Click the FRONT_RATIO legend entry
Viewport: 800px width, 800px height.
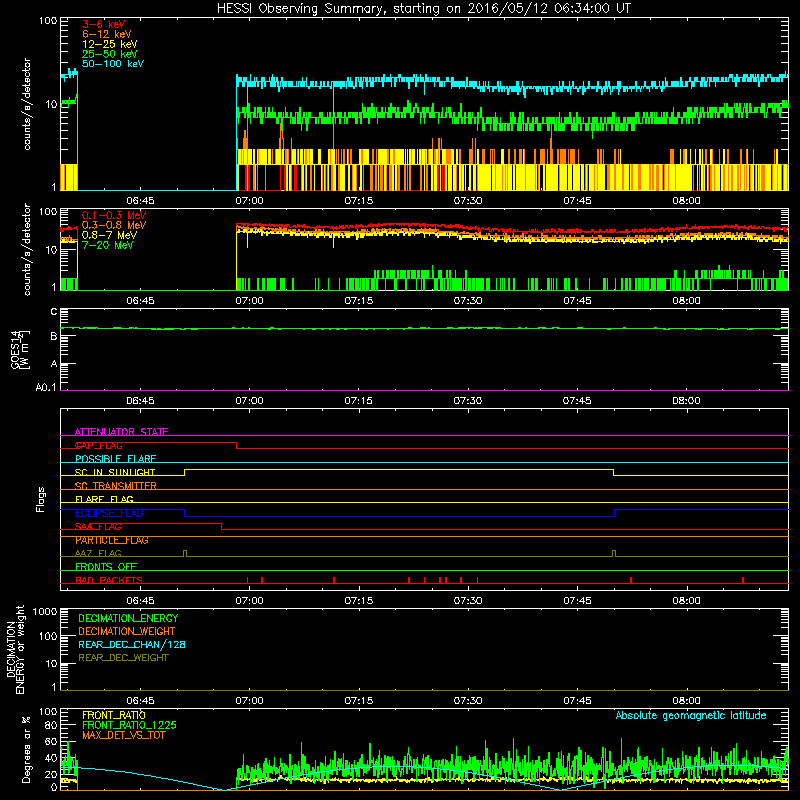click(x=114, y=715)
